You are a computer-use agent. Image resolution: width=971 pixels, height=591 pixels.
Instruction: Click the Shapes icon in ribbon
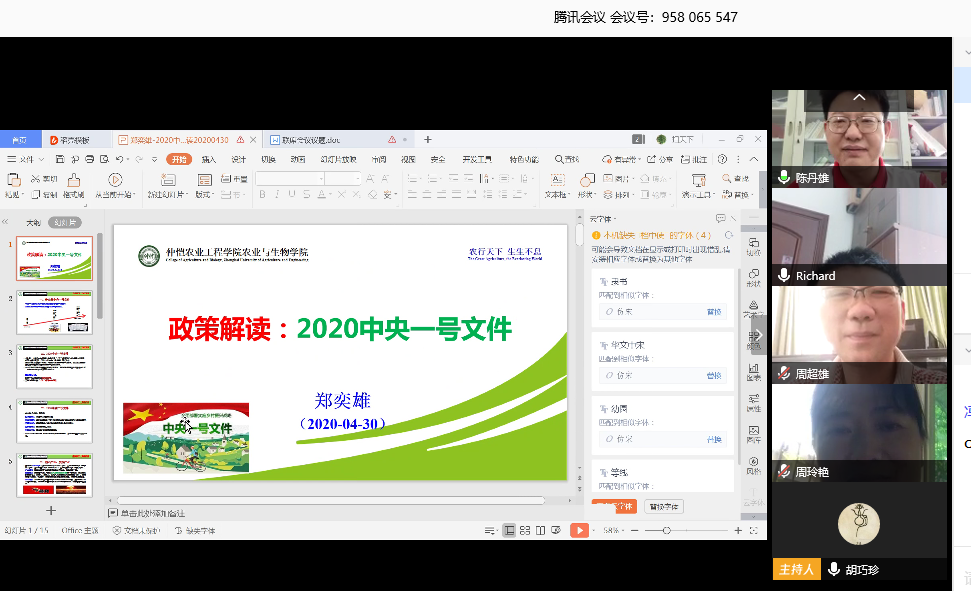point(585,179)
